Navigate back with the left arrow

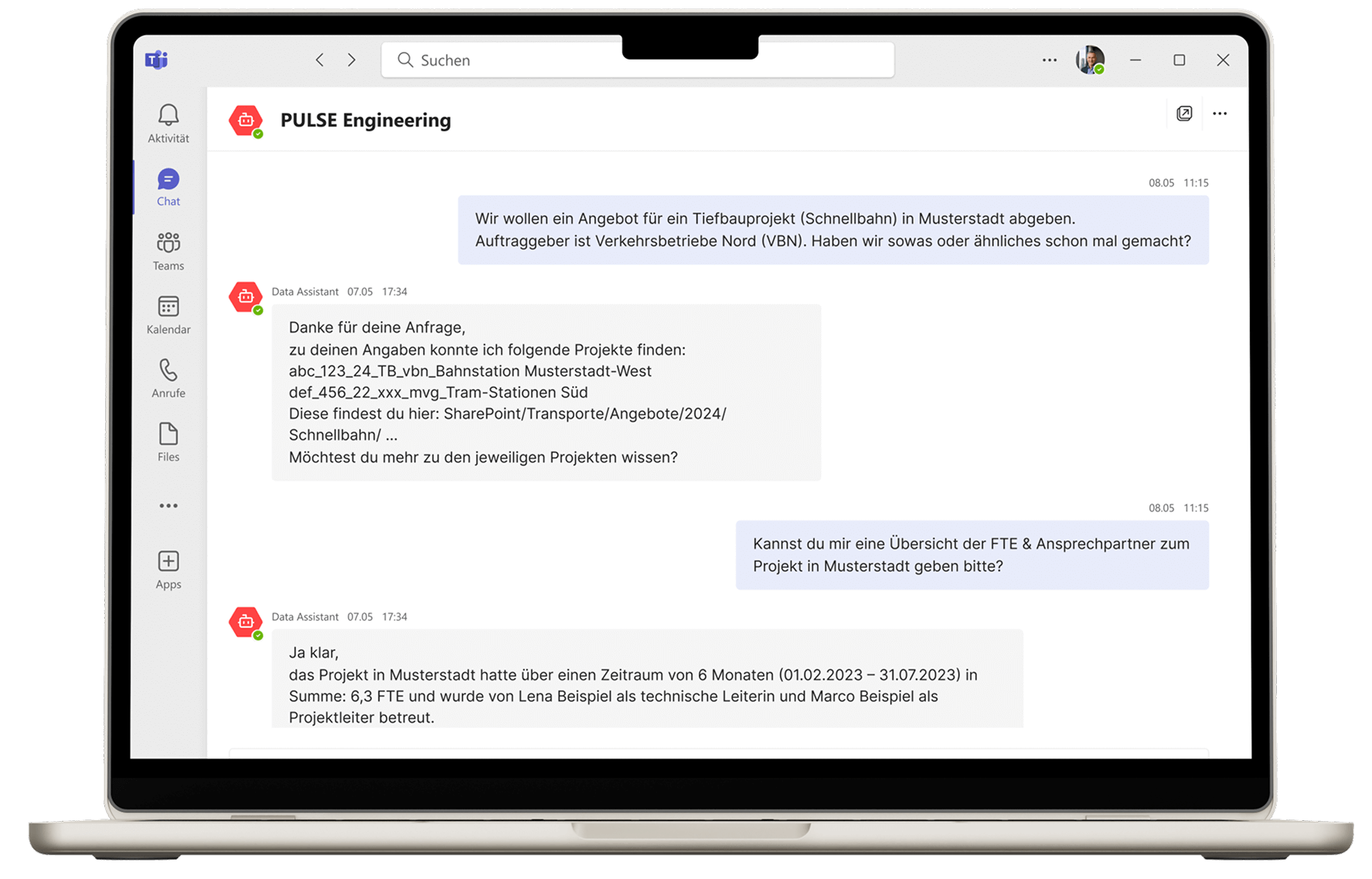[319, 60]
